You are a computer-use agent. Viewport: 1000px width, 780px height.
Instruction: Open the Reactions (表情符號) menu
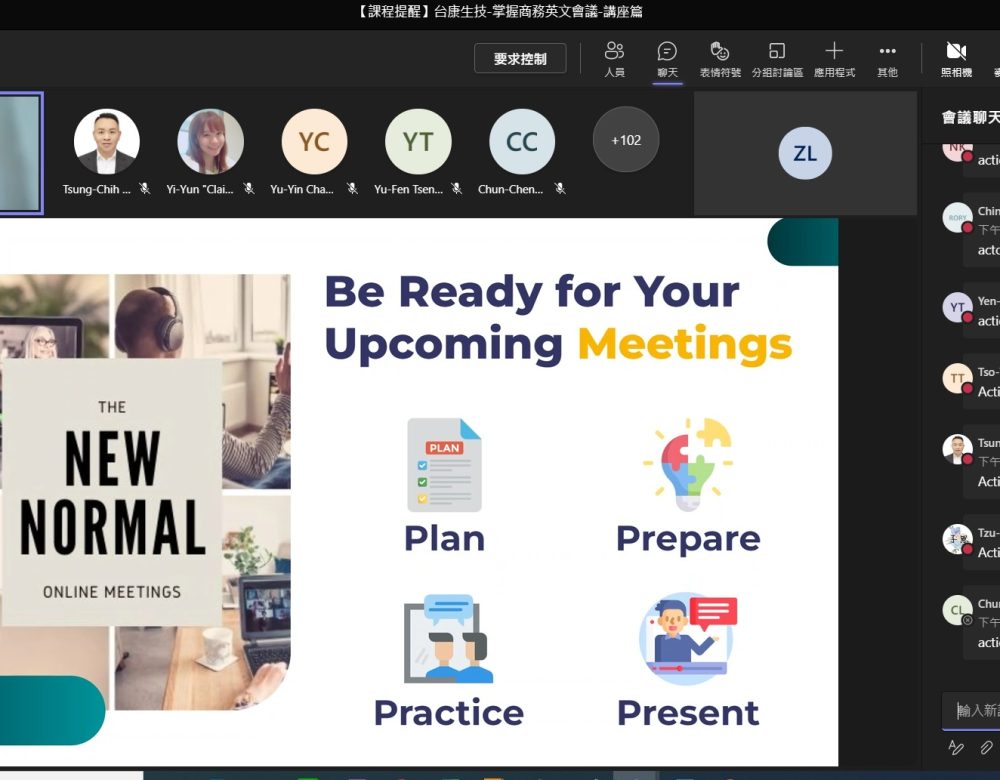pyautogui.click(x=720, y=58)
